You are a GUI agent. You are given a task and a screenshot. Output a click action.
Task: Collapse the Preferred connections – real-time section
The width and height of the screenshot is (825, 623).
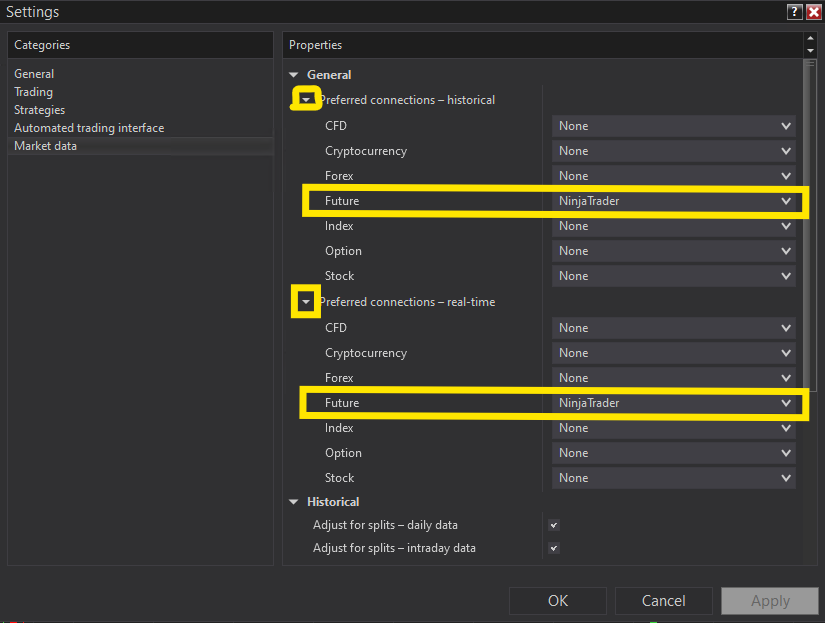[305, 301]
